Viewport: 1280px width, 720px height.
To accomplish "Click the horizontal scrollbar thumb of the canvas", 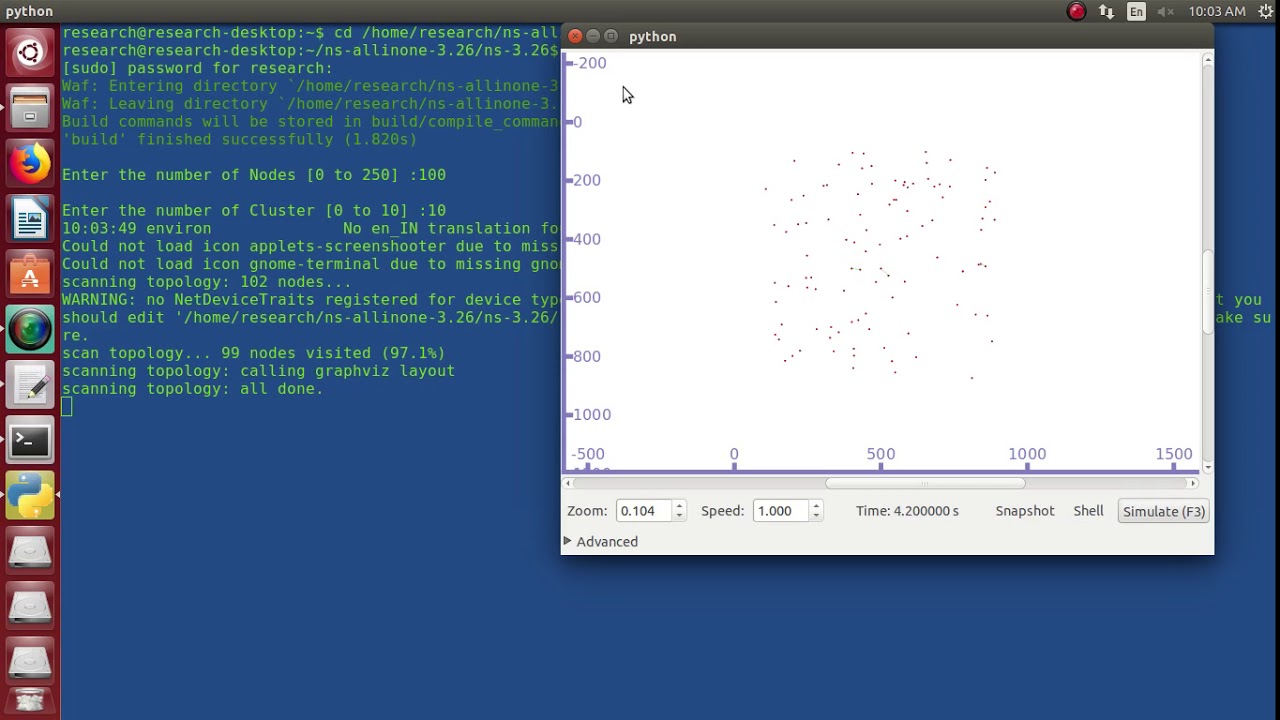I will [x=925, y=483].
